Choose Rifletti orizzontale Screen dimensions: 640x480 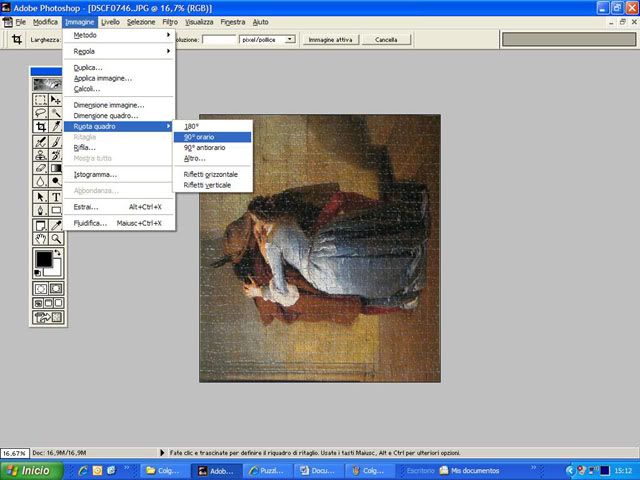tap(212, 174)
